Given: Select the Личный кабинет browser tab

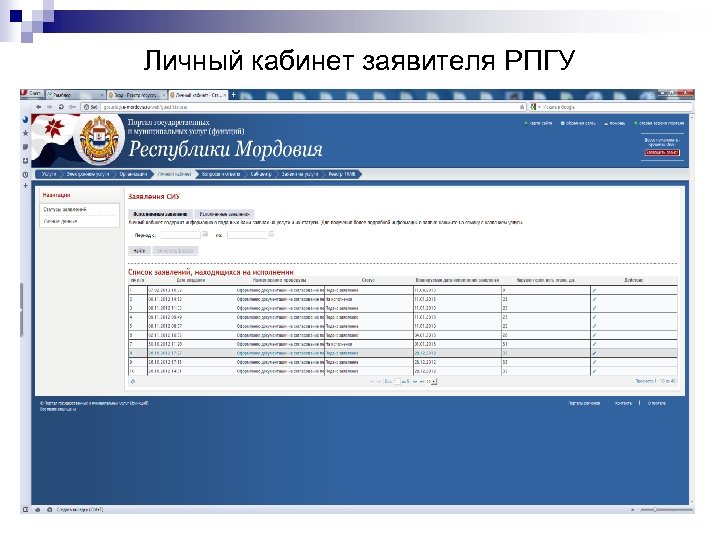Looking at the screenshot, I should pyautogui.click(x=198, y=95).
